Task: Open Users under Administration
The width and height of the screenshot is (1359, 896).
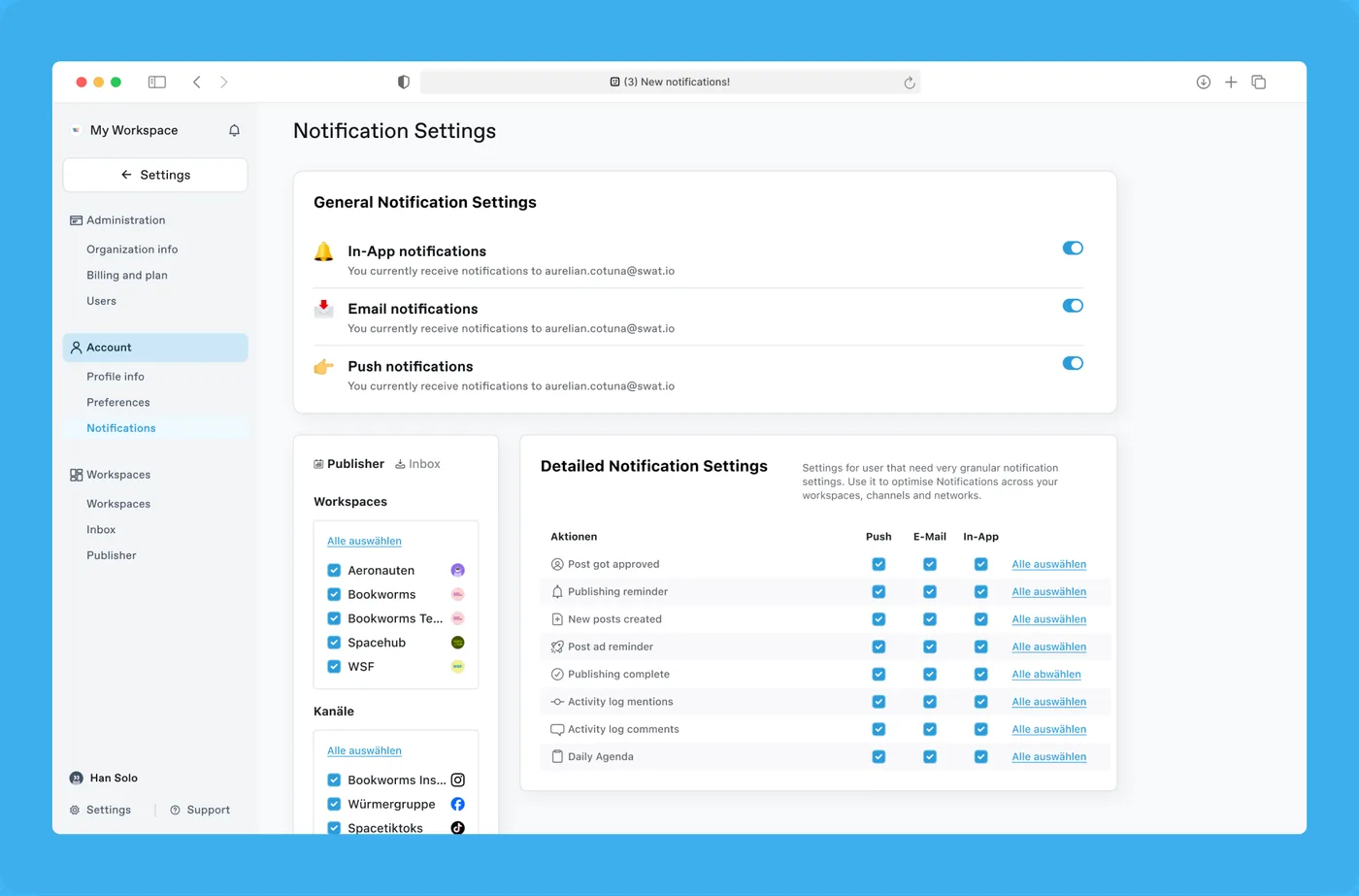Action: [101, 301]
